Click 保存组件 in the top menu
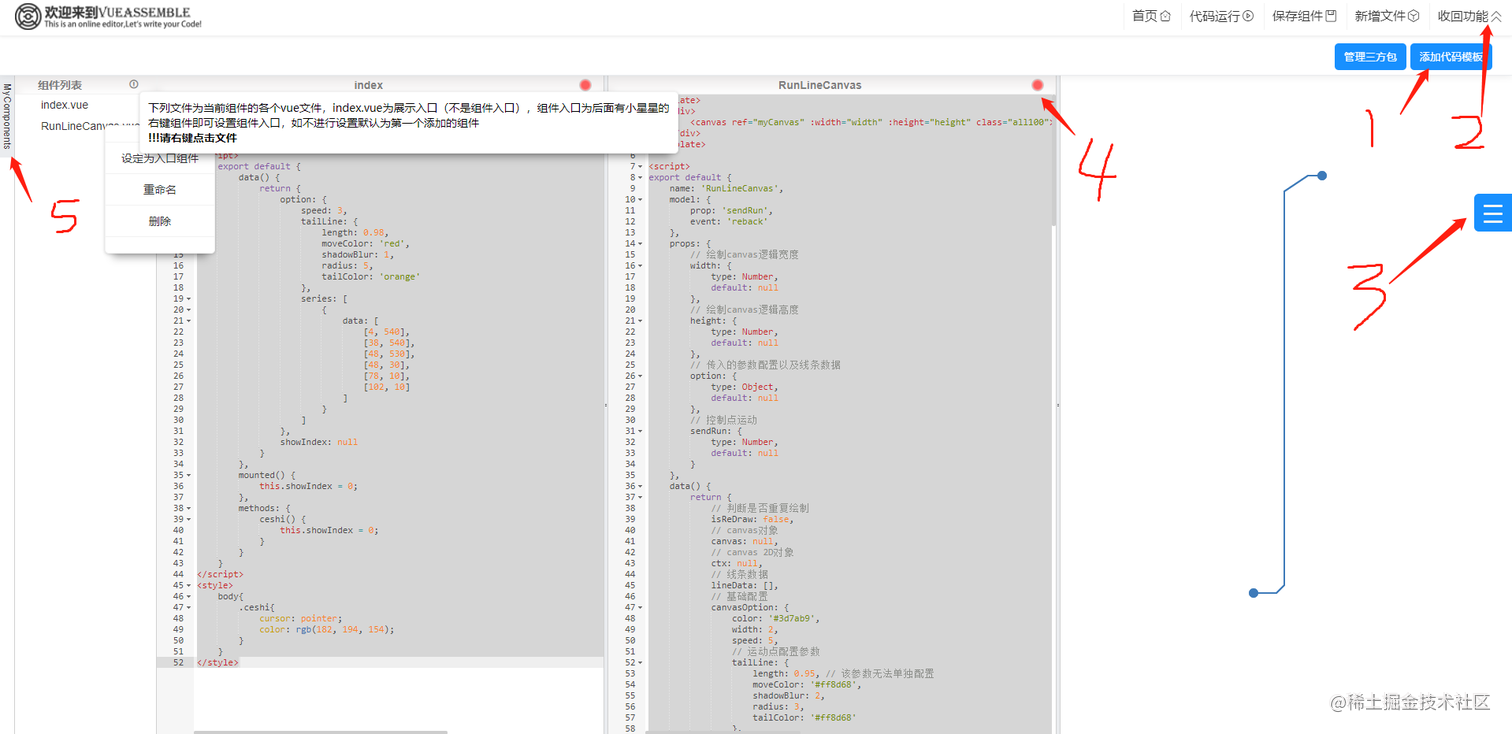Viewport: 1512px width, 734px height. point(1304,16)
